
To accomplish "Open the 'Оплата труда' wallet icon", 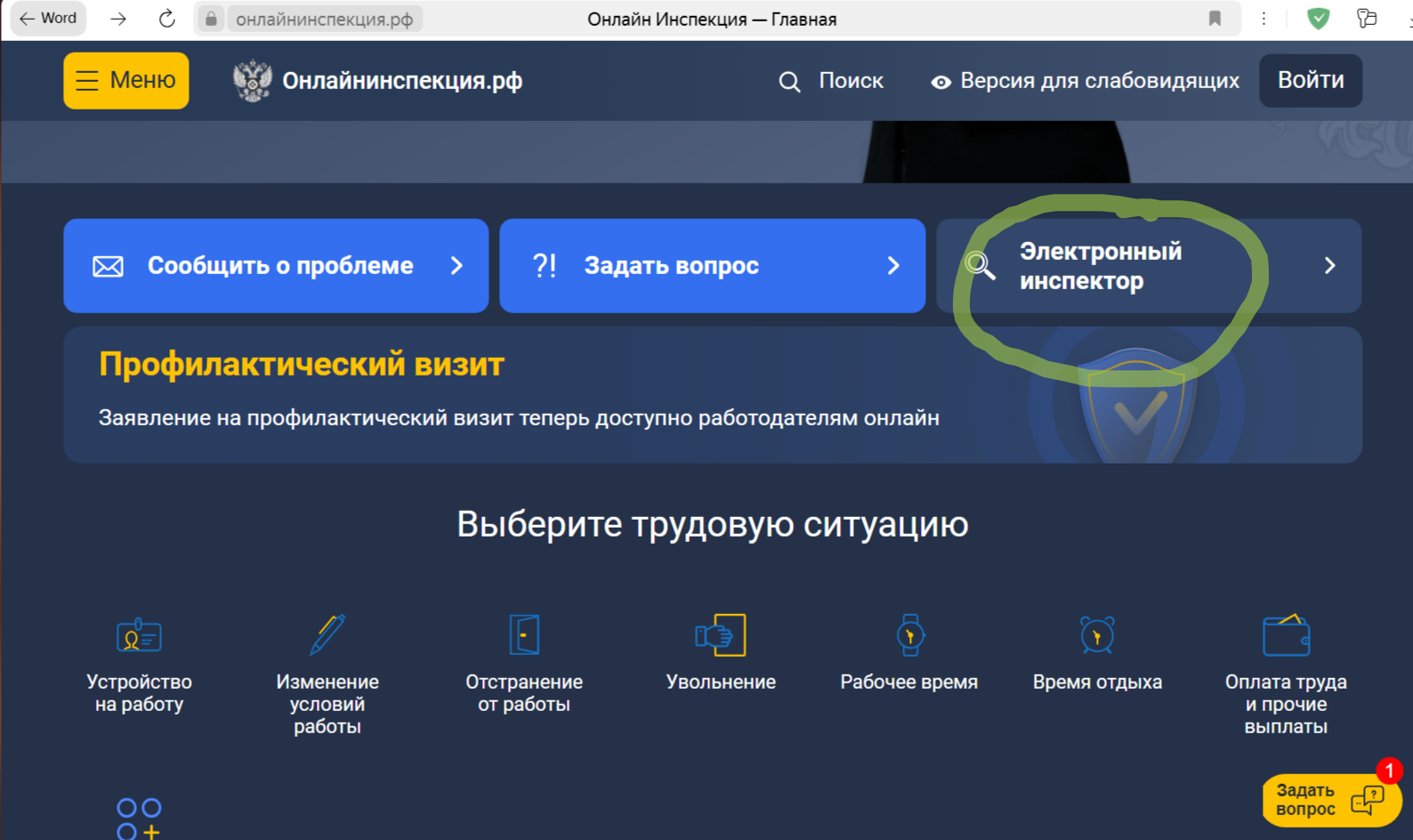I will coord(1286,635).
